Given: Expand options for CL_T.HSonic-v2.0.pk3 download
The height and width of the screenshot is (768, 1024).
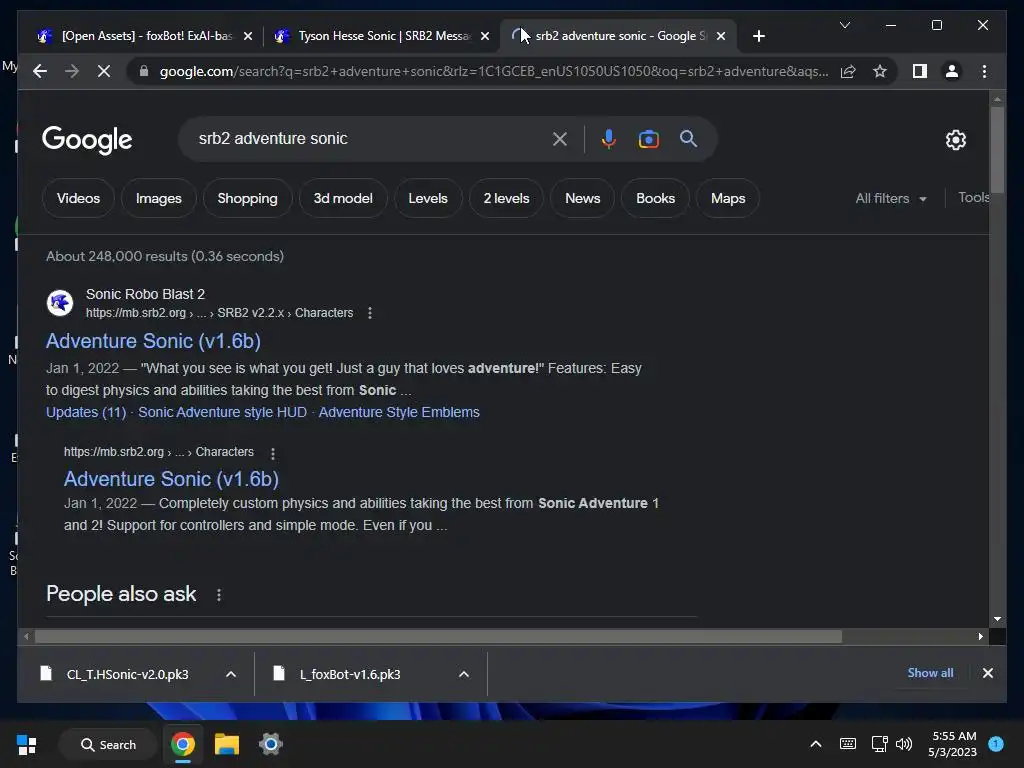Looking at the screenshot, I should coord(231,674).
